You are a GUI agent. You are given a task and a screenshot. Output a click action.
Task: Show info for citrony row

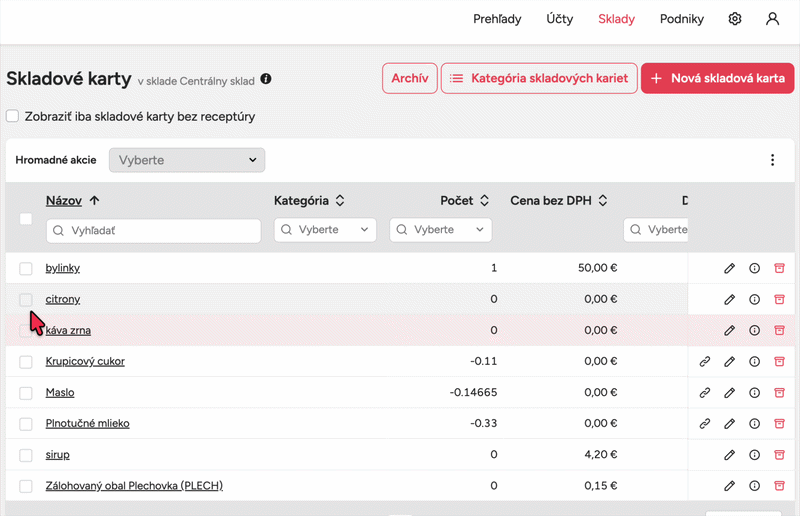(755, 300)
